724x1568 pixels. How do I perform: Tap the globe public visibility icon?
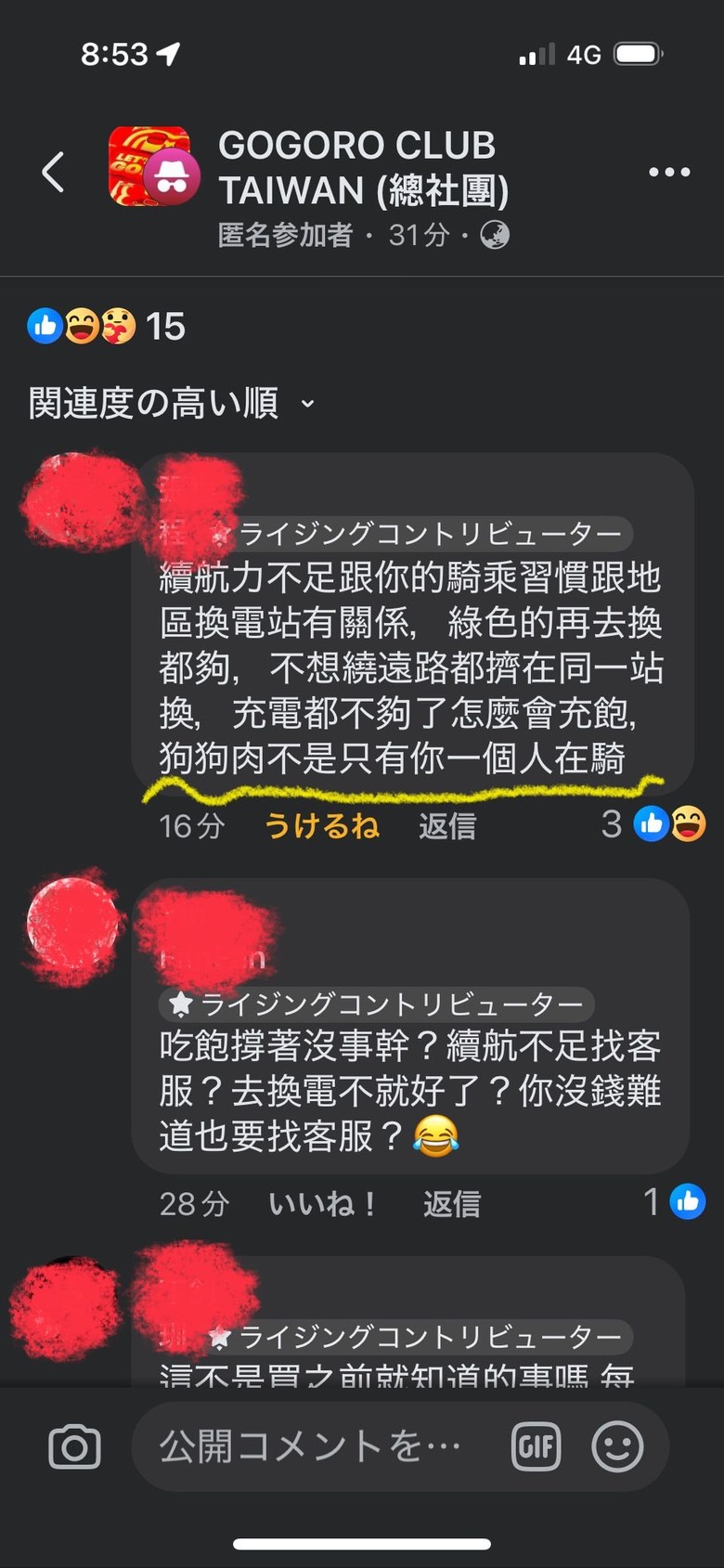click(x=495, y=235)
